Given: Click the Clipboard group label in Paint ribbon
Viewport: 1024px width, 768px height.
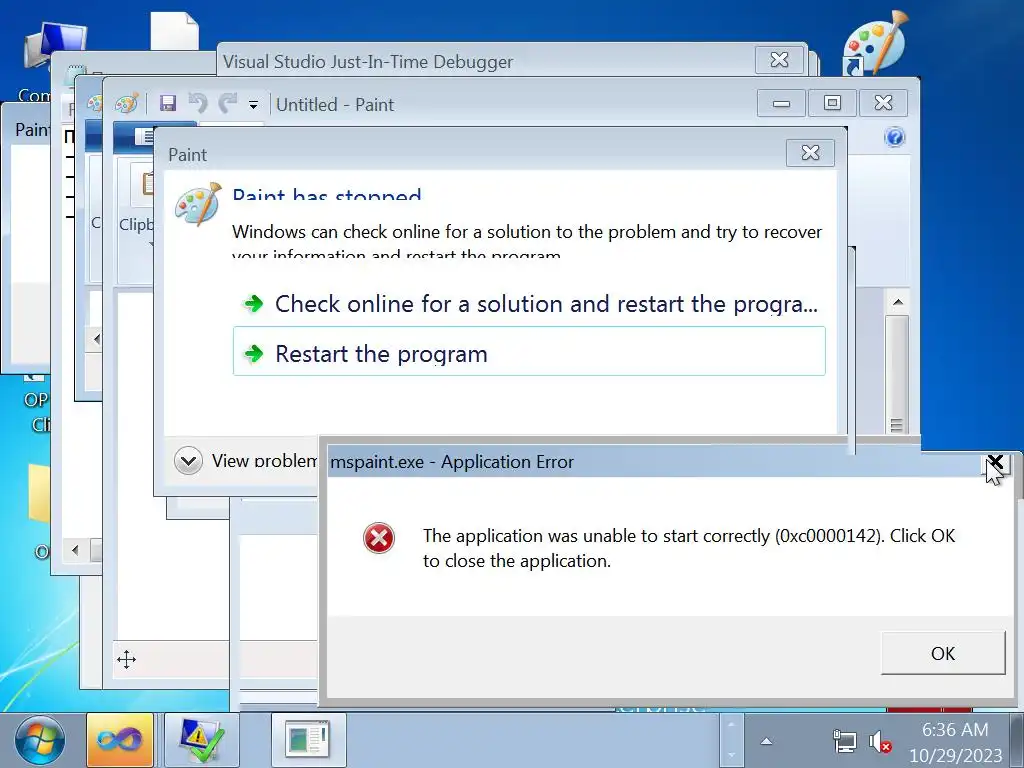Looking at the screenshot, I should (x=136, y=224).
